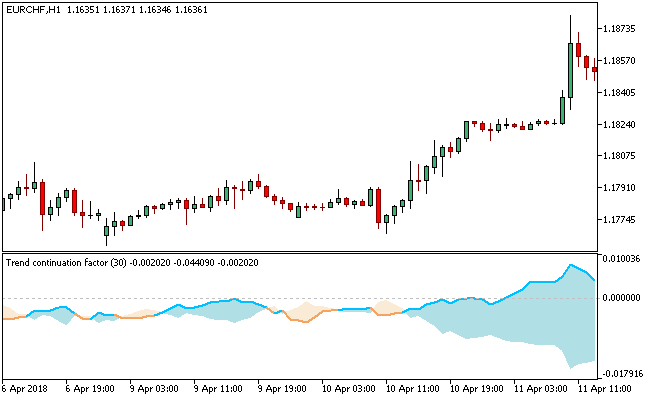
Task: Click the 0.010036 indicator scale value
Action: click(x=624, y=259)
